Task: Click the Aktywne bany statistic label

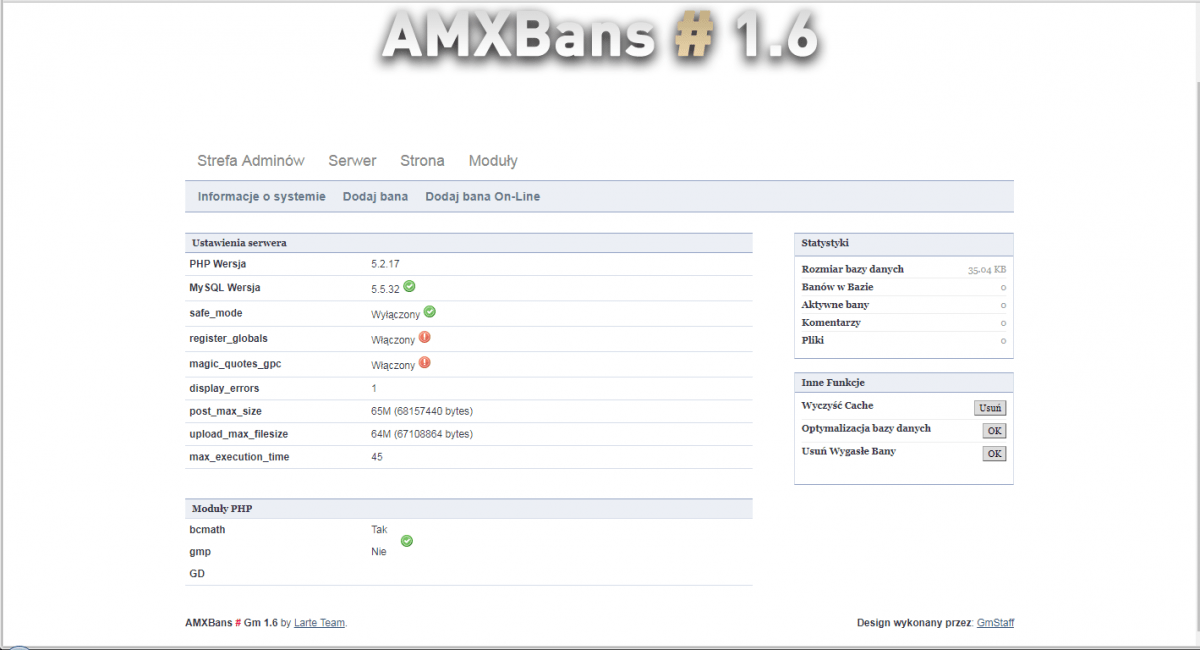Action: 835,305
